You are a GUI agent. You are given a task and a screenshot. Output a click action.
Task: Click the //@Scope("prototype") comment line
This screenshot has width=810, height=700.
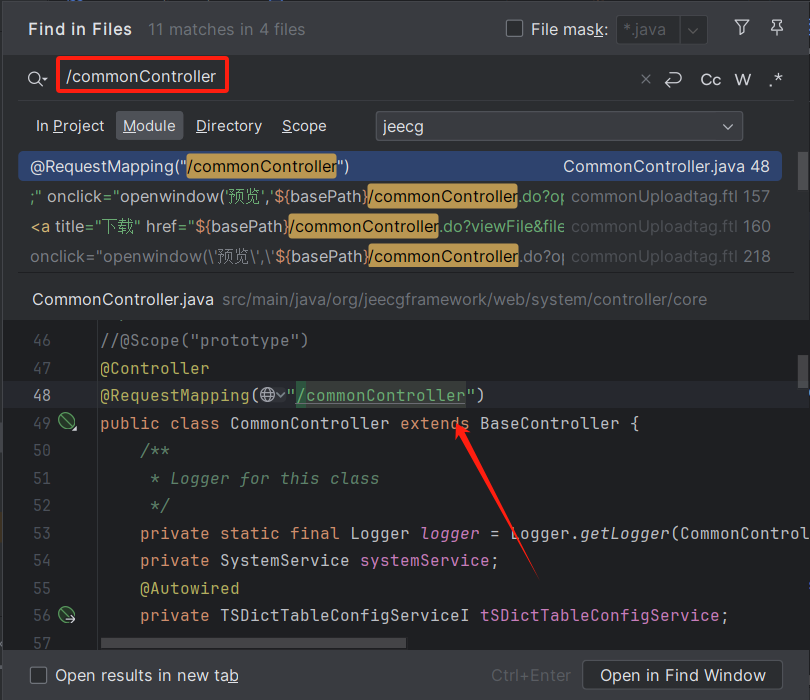point(205,340)
